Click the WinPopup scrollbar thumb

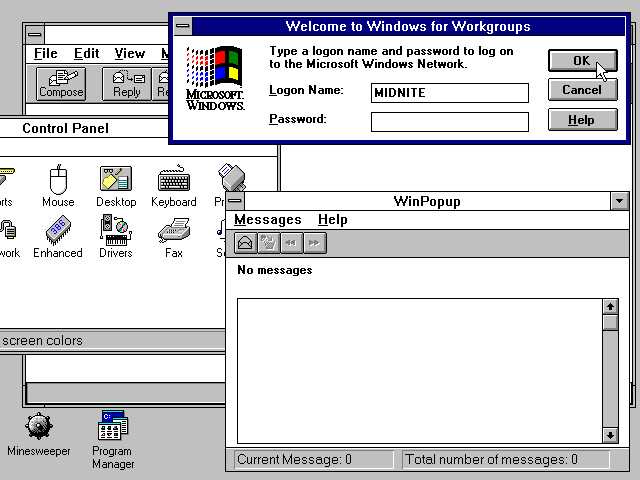point(610,322)
